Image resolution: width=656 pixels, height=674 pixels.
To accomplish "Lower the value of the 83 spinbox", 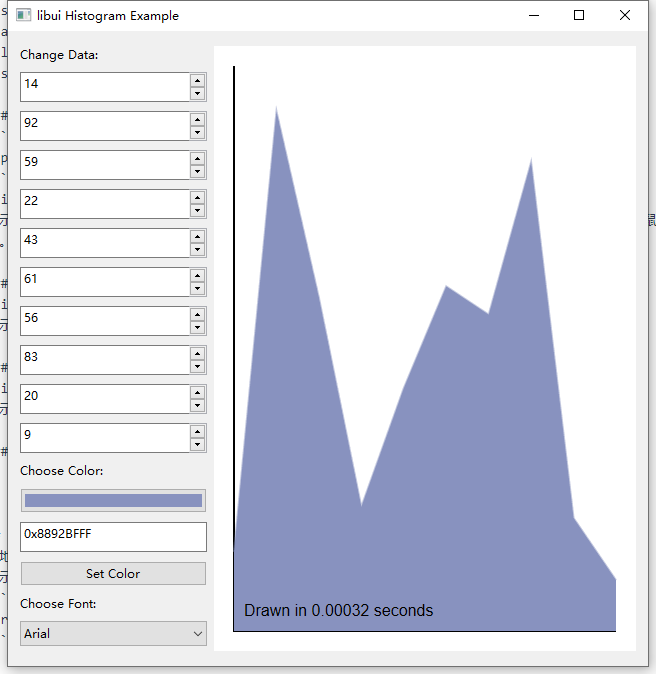I will point(198,367).
